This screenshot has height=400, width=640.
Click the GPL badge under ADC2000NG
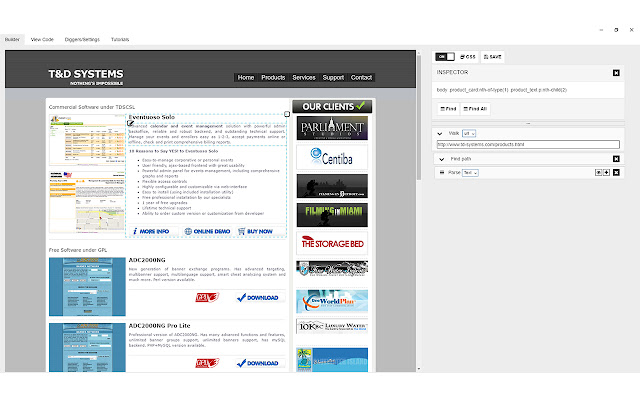coord(207,298)
